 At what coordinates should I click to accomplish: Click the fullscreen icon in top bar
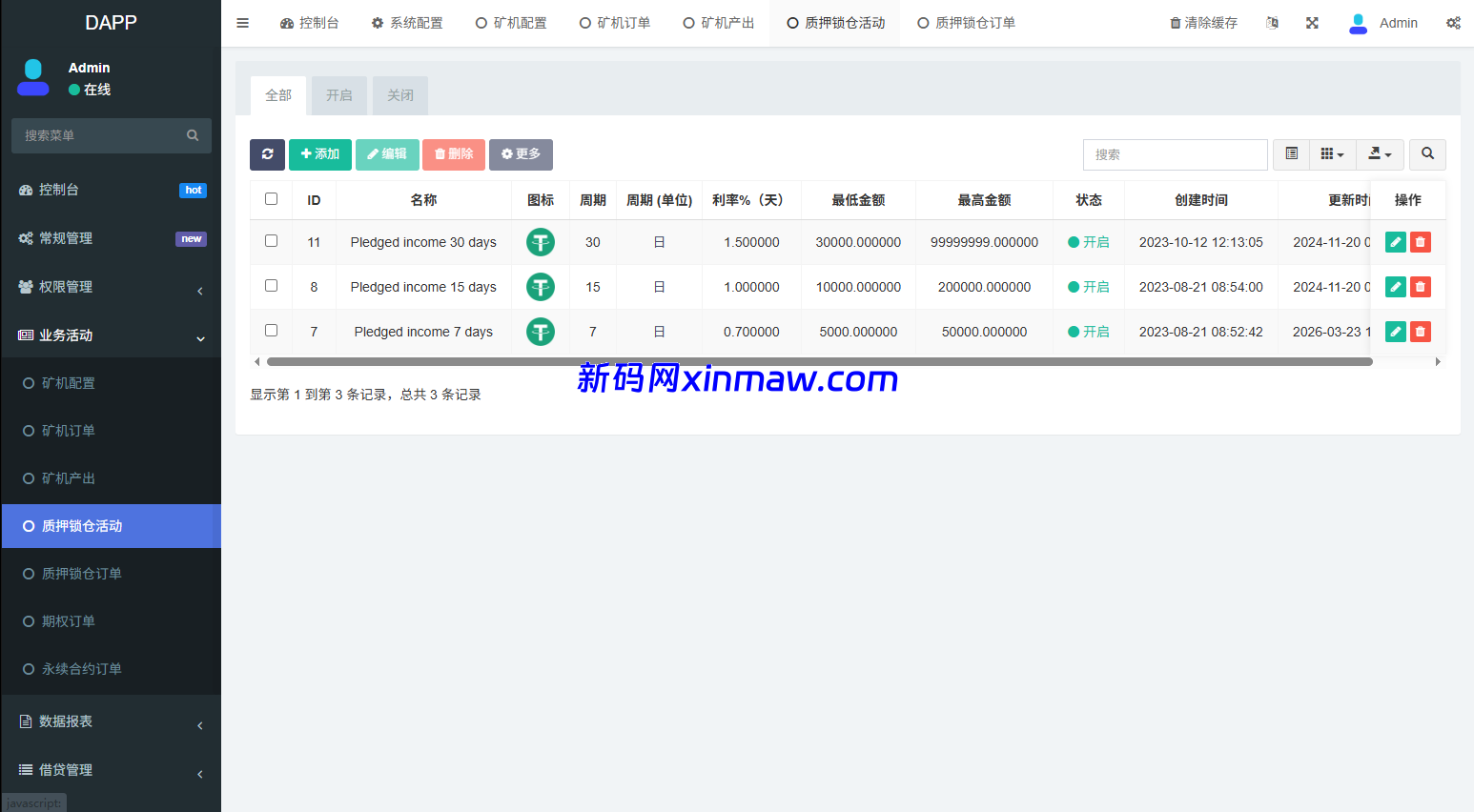1312,23
